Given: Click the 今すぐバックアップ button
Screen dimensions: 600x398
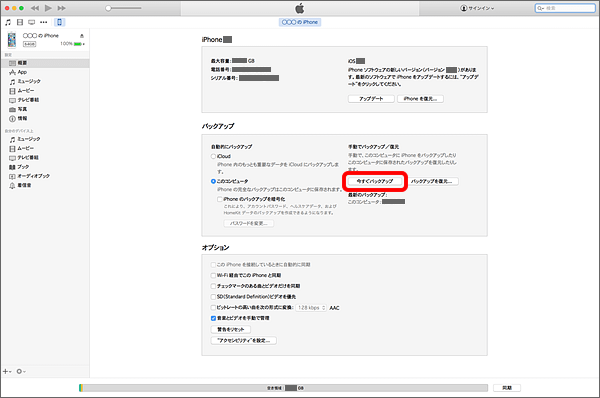Looking at the screenshot, I should point(375,181).
